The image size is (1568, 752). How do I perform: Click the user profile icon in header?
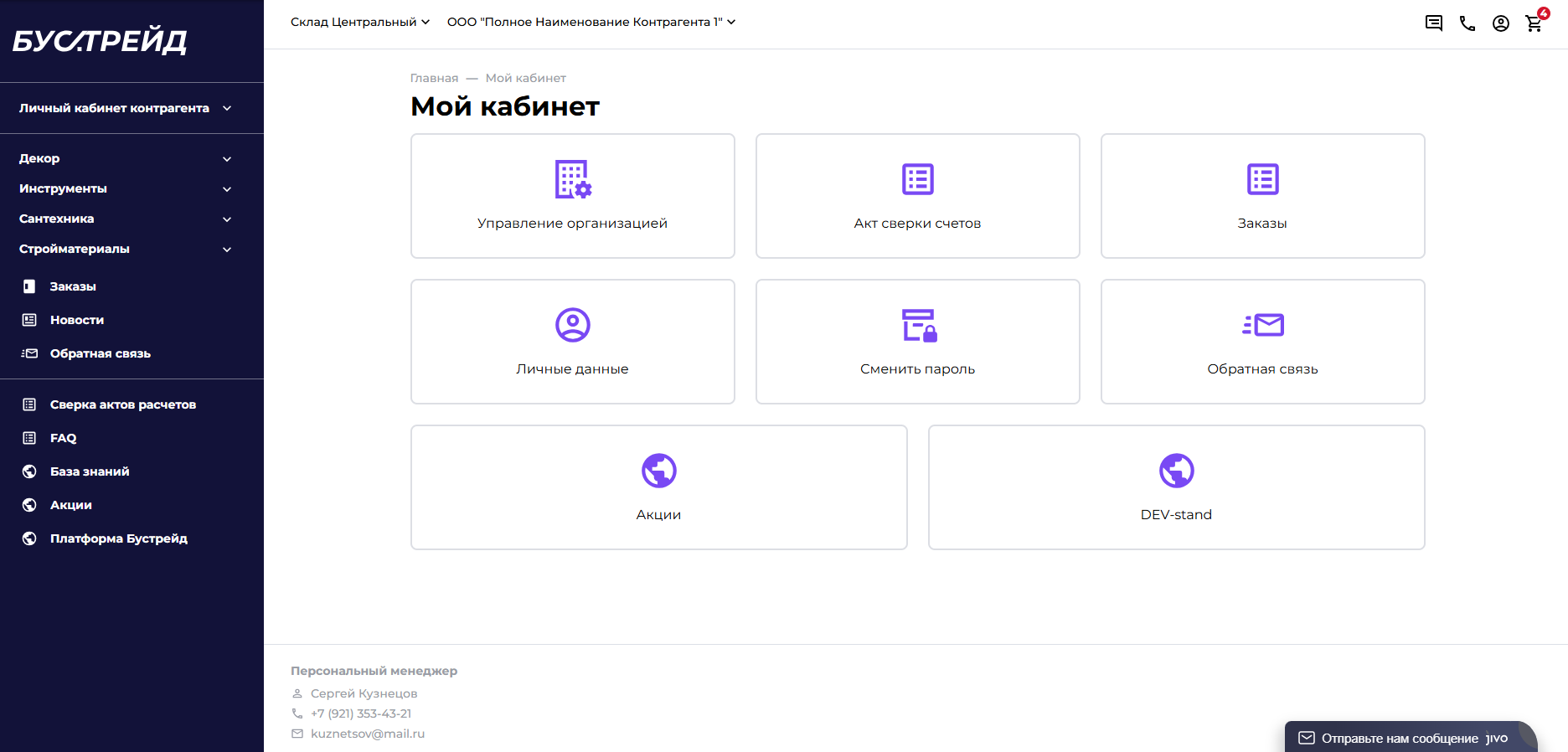(x=1500, y=23)
